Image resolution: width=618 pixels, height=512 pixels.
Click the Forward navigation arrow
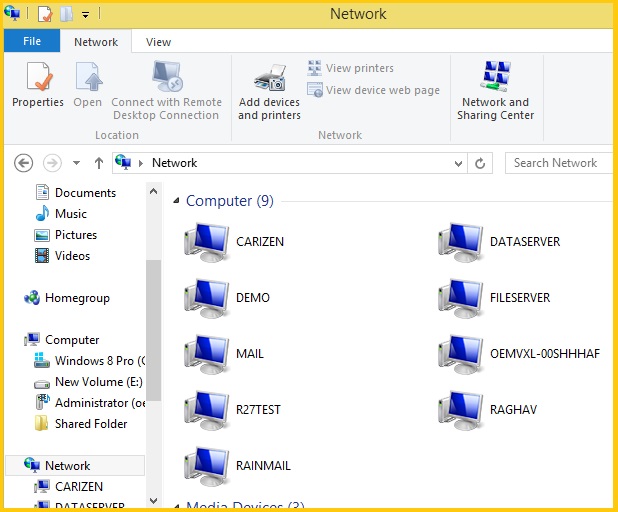[52, 163]
